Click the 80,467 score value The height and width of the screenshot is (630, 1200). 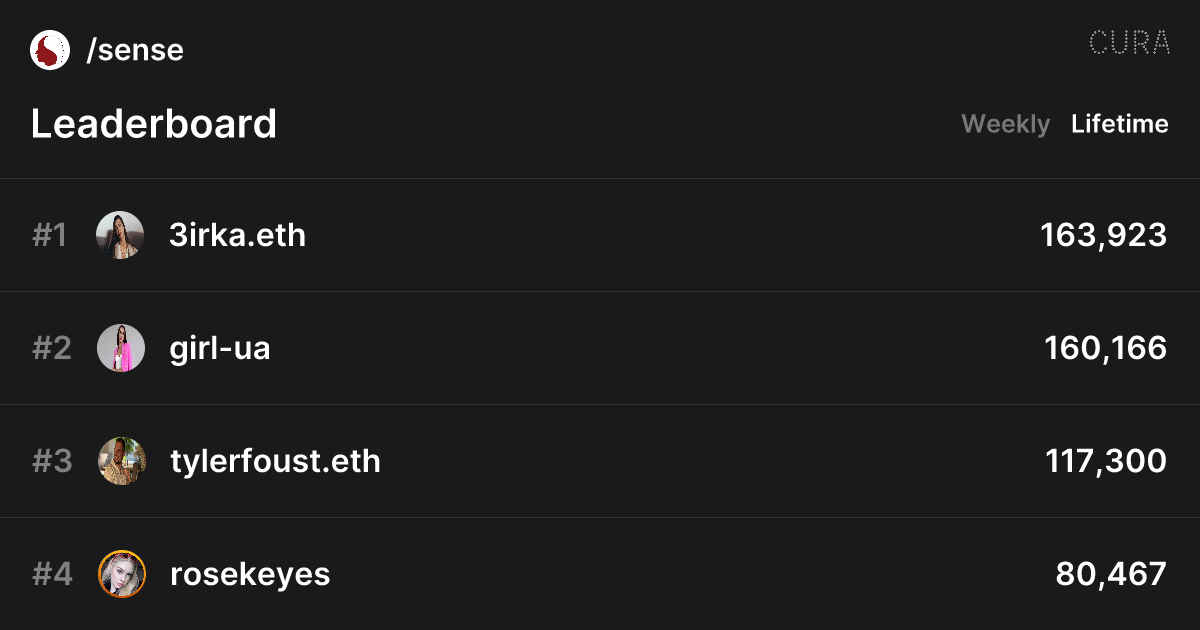pos(1111,574)
